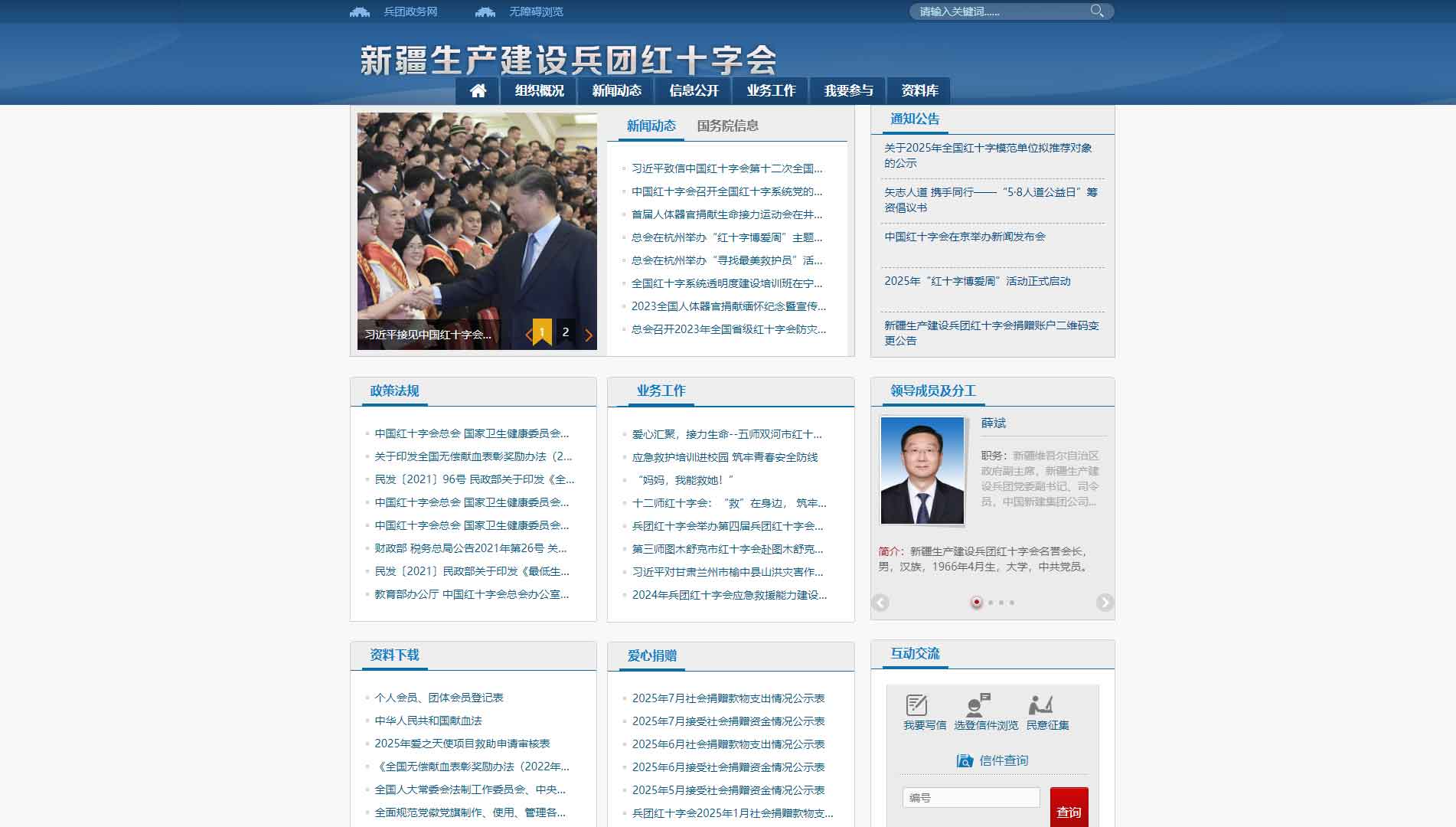Go to previous leader profile
1456x827 pixels.
[x=880, y=603]
